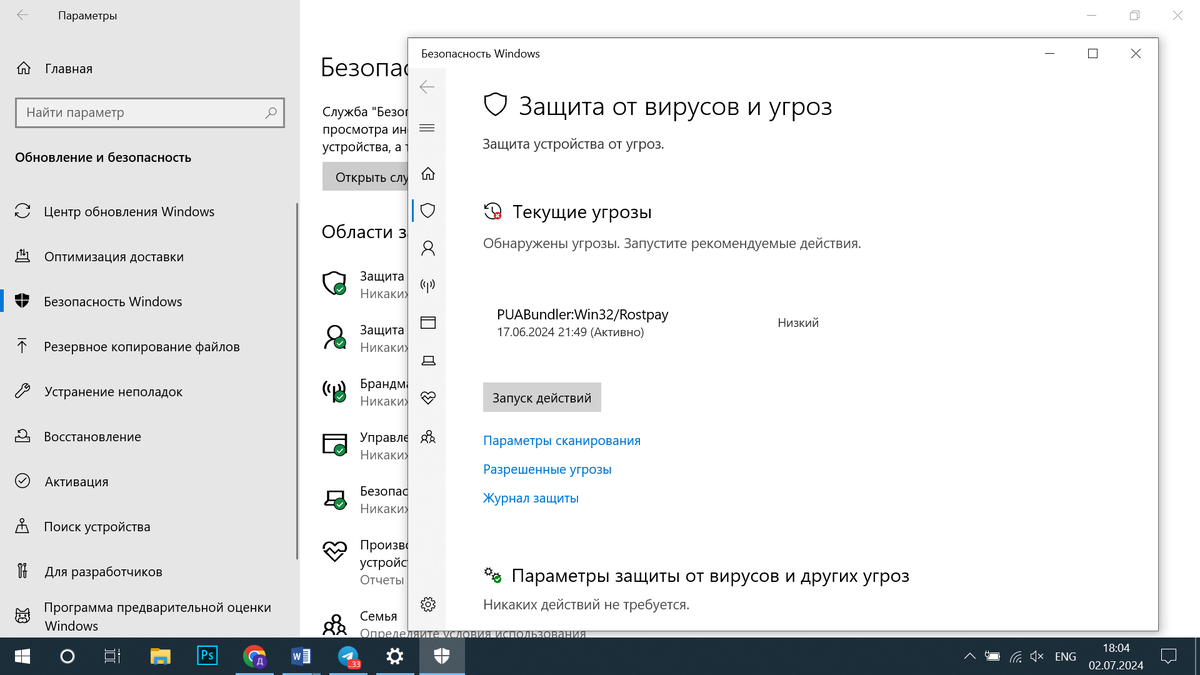
Task: Open Chrome from taskbar
Action: click(254, 656)
